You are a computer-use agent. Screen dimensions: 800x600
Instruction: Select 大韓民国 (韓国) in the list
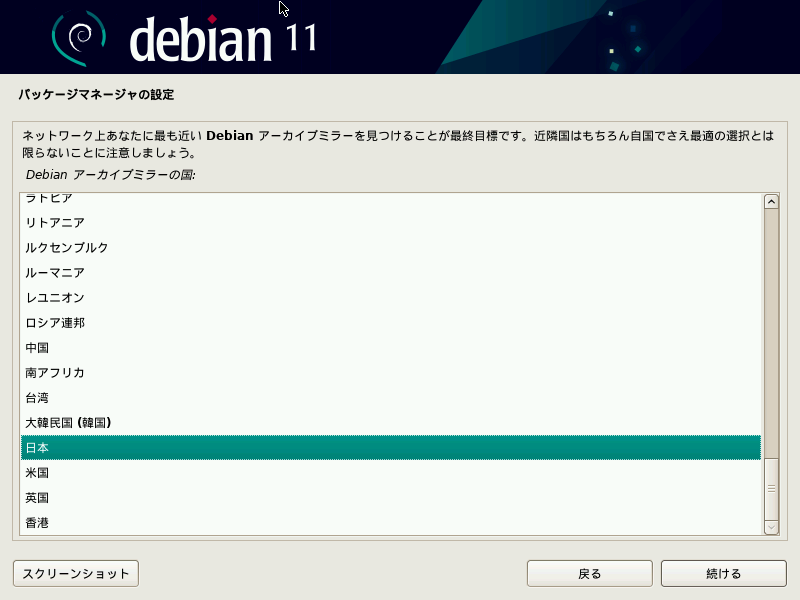tap(391, 422)
